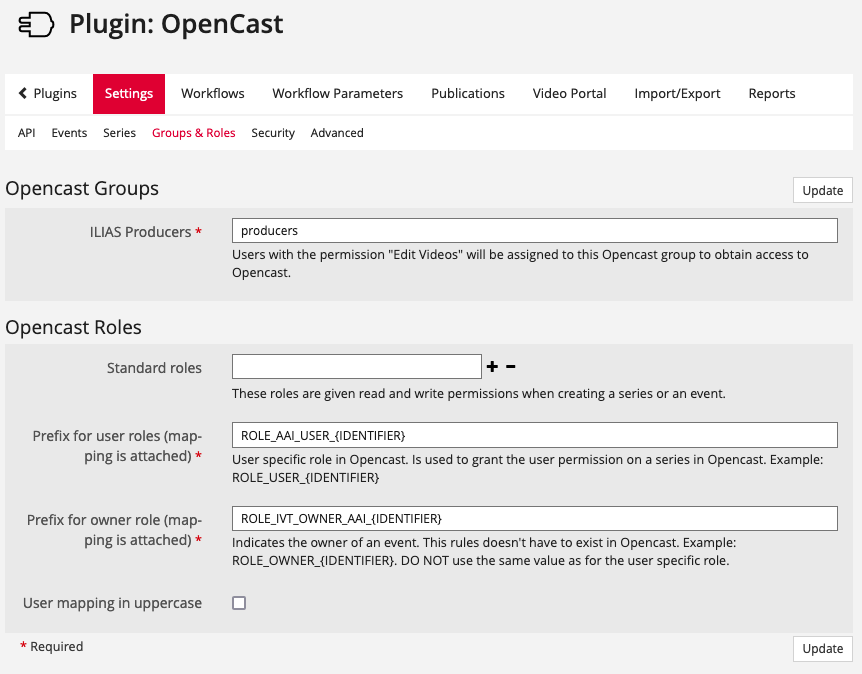
Task: Click the * Required footnote text
Action: pos(52,647)
